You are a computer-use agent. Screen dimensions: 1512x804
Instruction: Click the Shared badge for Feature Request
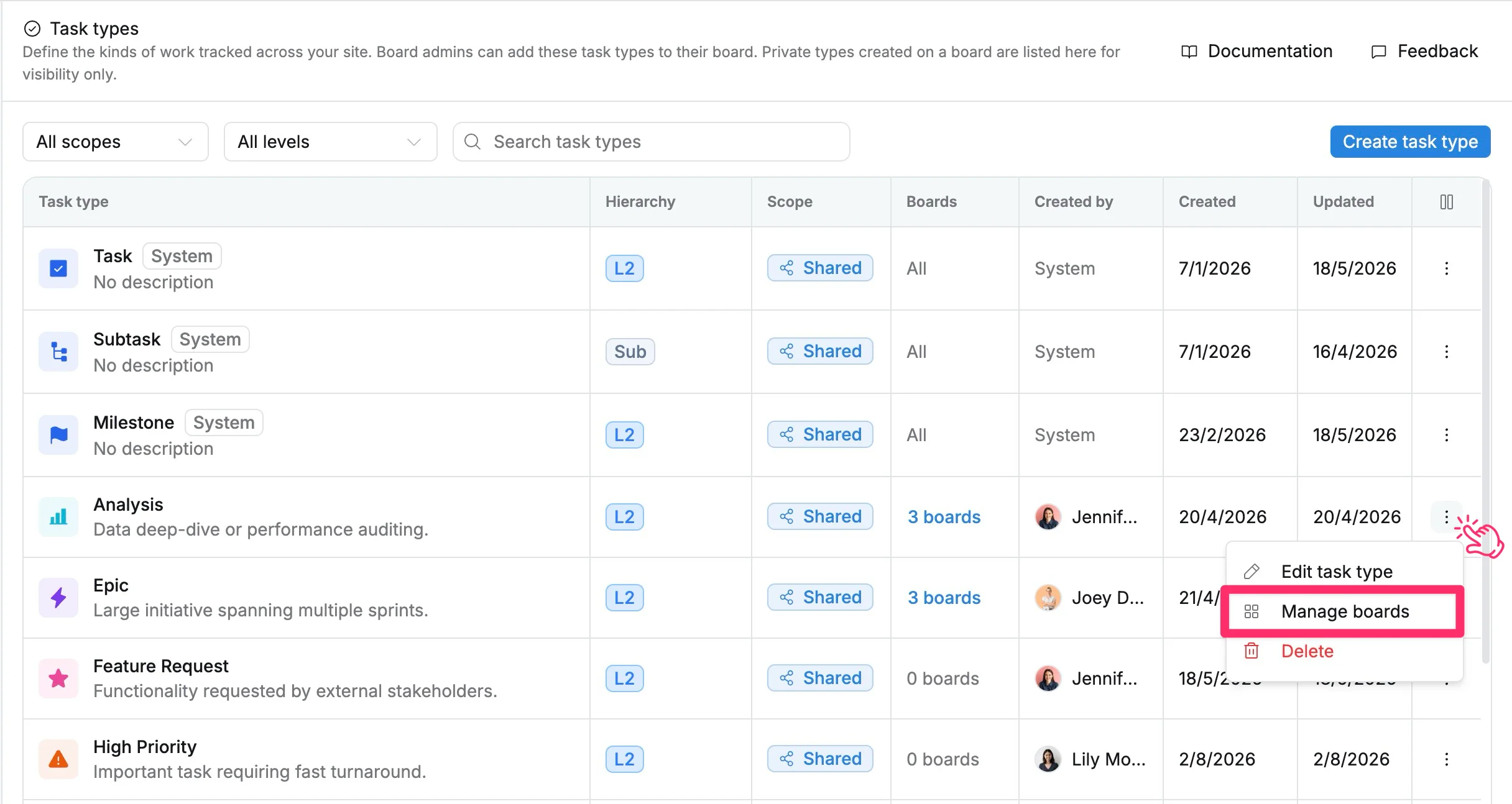pos(820,678)
